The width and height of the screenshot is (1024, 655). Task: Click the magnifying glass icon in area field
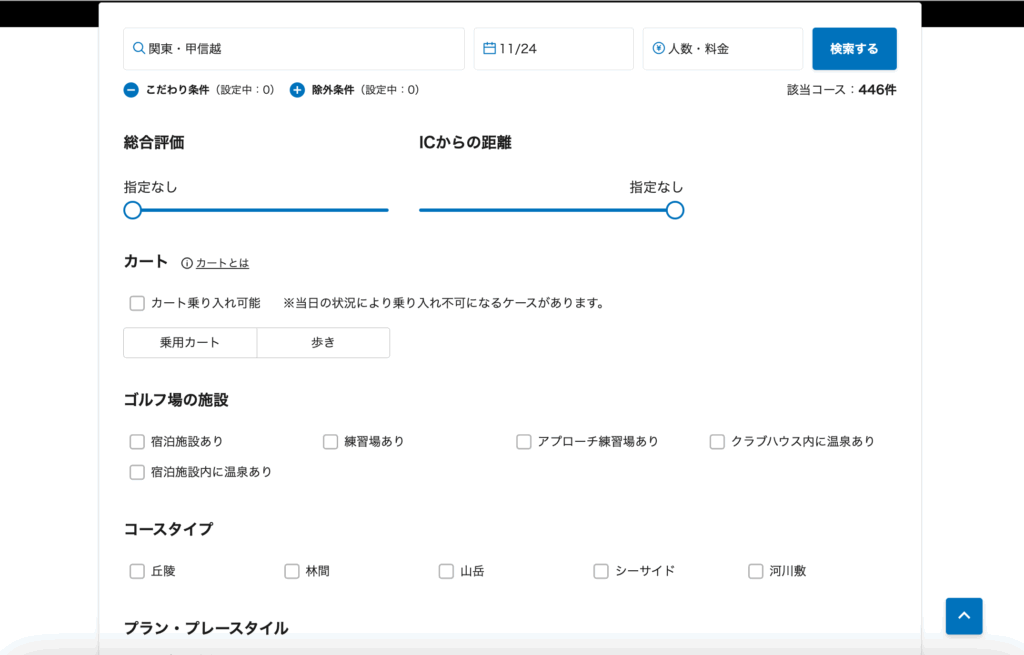point(138,48)
